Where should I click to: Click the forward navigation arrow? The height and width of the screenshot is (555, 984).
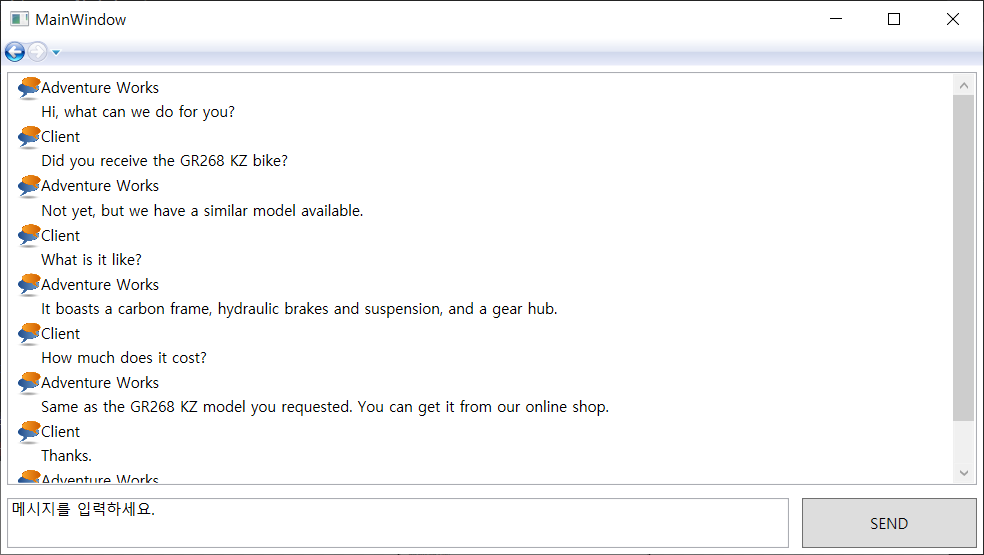click(x=38, y=51)
